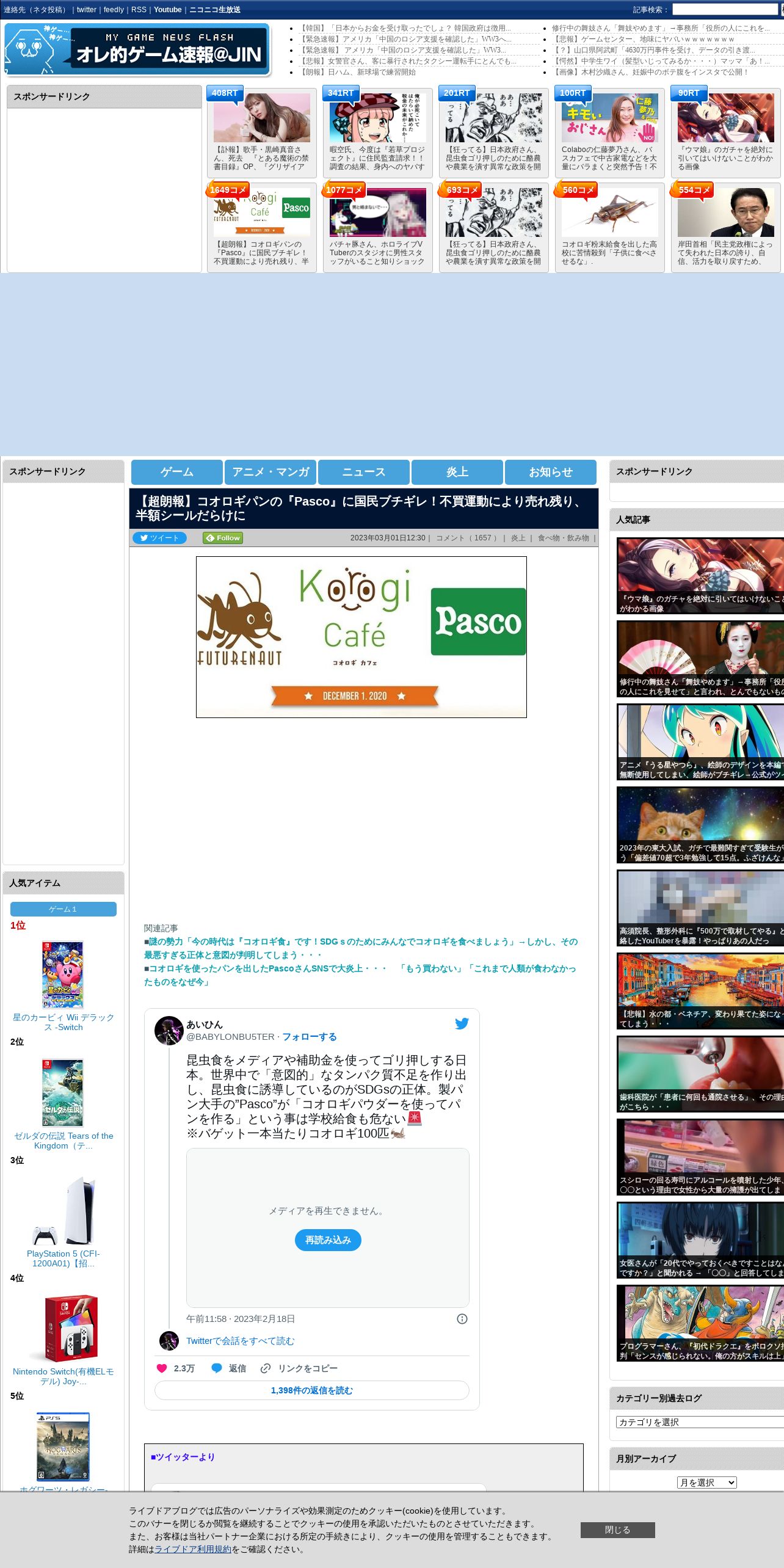Image resolution: width=784 pixels, height=1568 pixels.
Task: Select the ゲーム navigation tab
Action: click(x=177, y=472)
